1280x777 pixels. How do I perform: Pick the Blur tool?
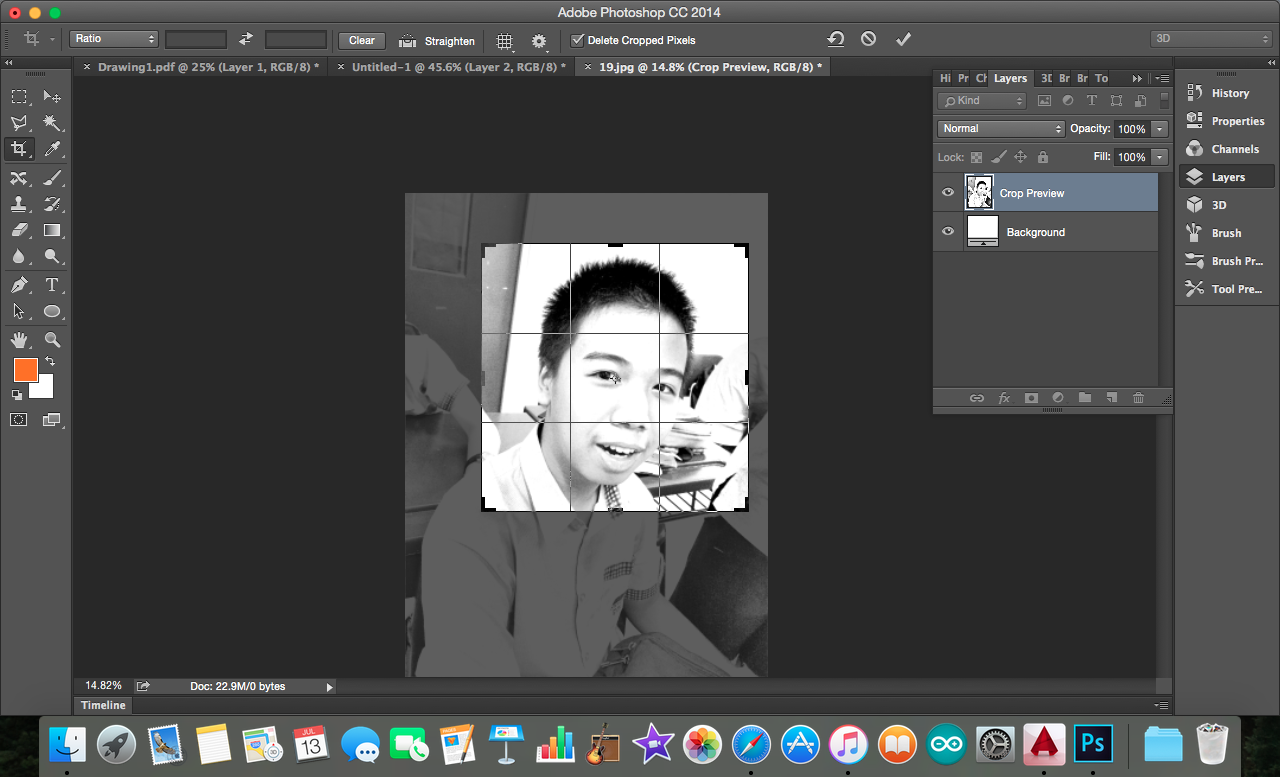19,257
